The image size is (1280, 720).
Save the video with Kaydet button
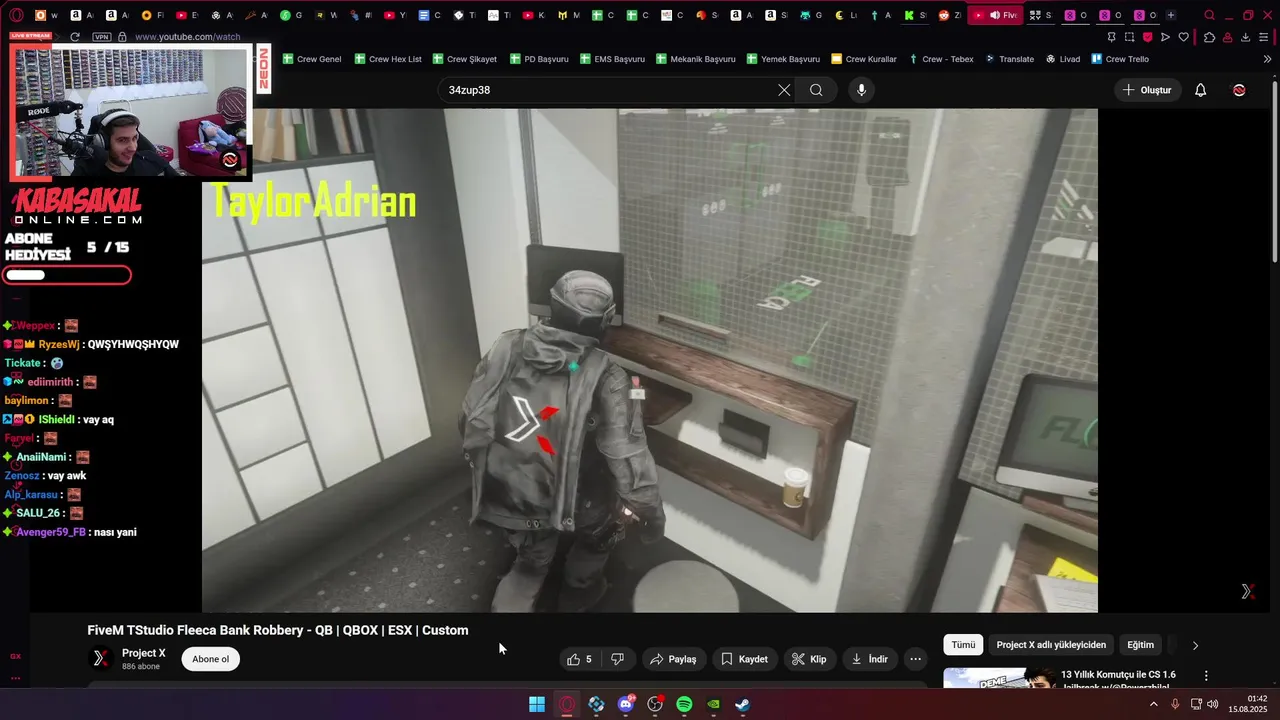(745, 659)
